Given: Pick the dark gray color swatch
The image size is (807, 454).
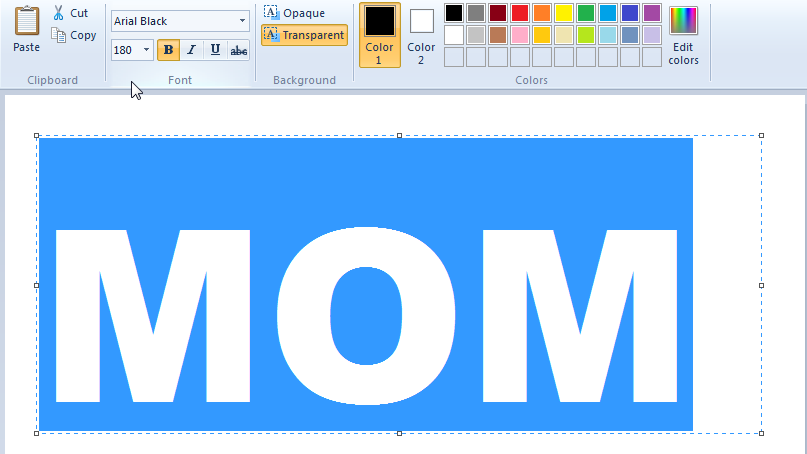Looking at the screenshot, I should [476, 13].
